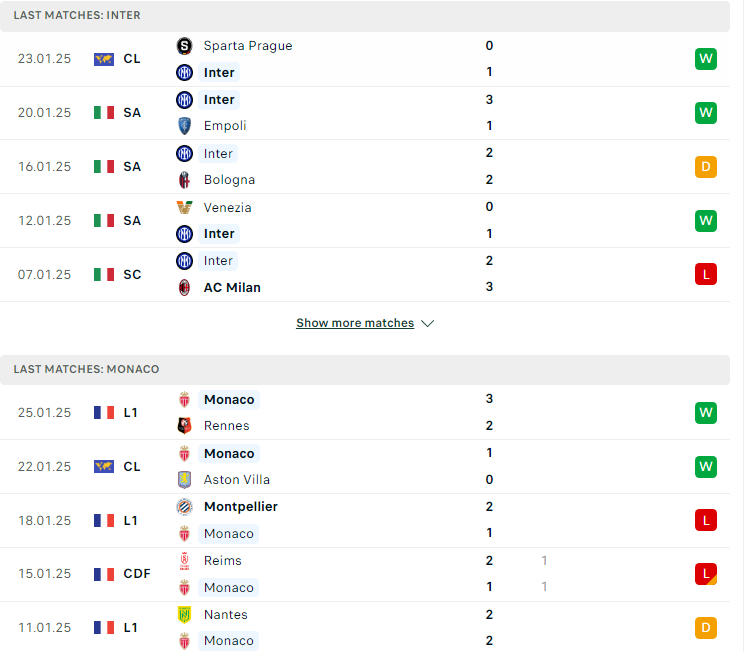Click the Italy flag on 07.01.25 SC row

103,275
